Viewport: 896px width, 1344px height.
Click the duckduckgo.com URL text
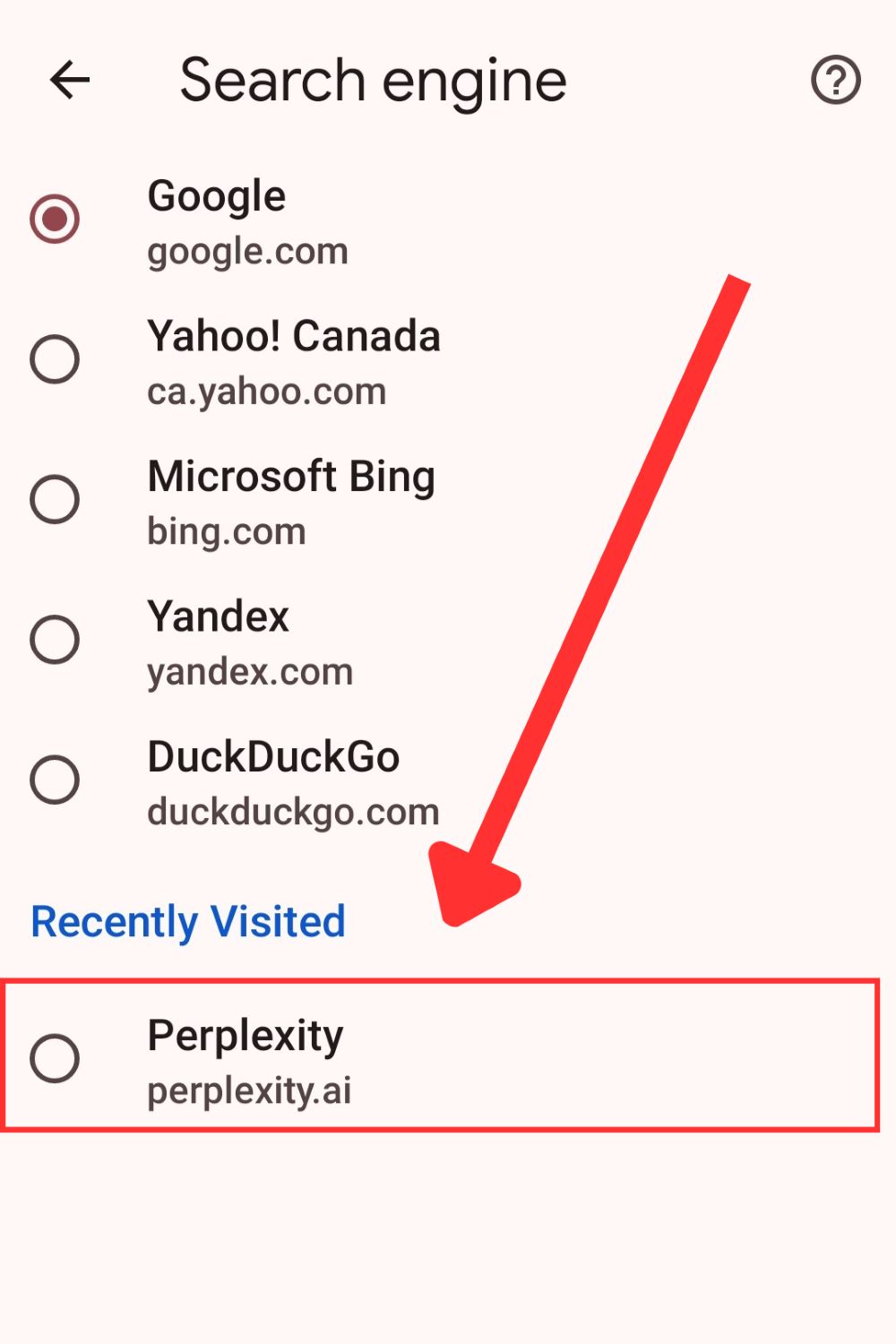[x=291, y=812]
